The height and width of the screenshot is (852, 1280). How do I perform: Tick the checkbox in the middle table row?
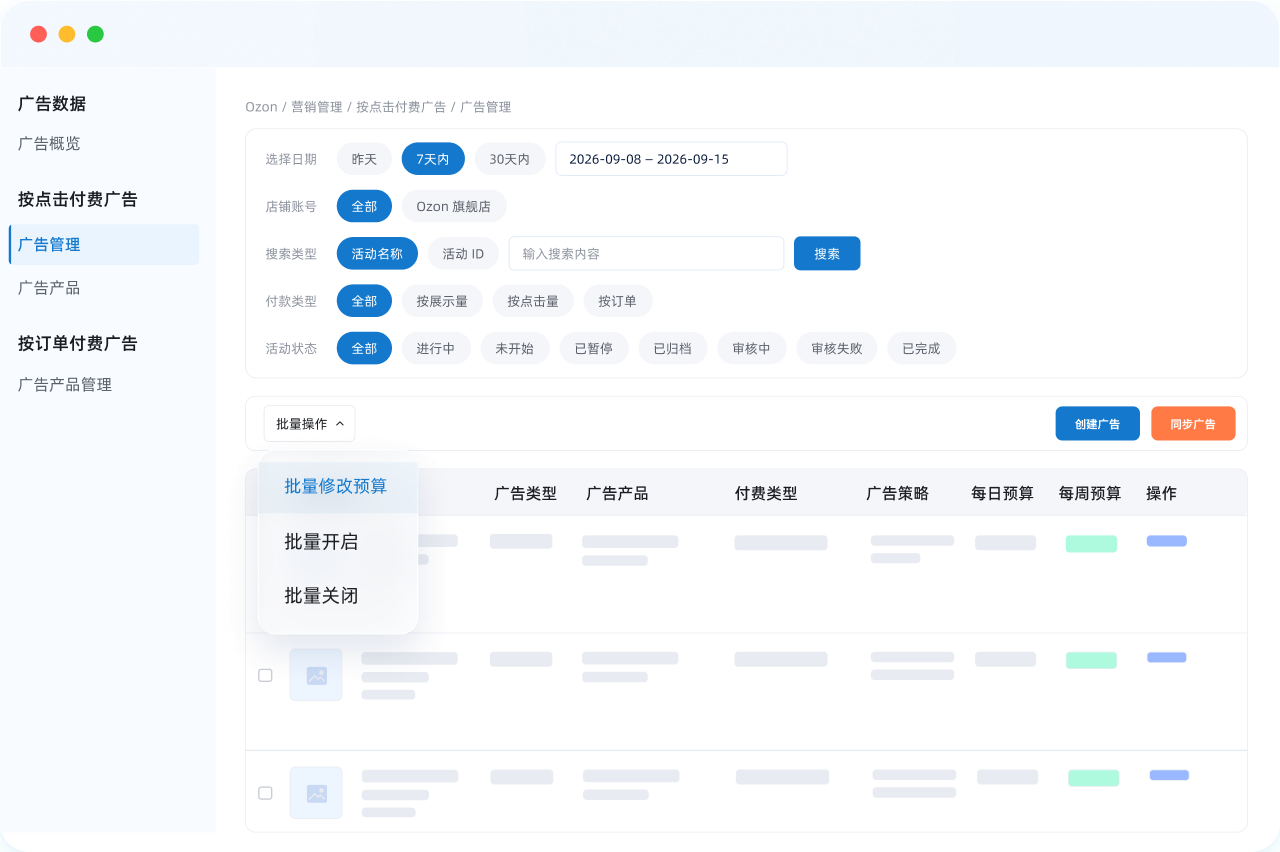265,675
